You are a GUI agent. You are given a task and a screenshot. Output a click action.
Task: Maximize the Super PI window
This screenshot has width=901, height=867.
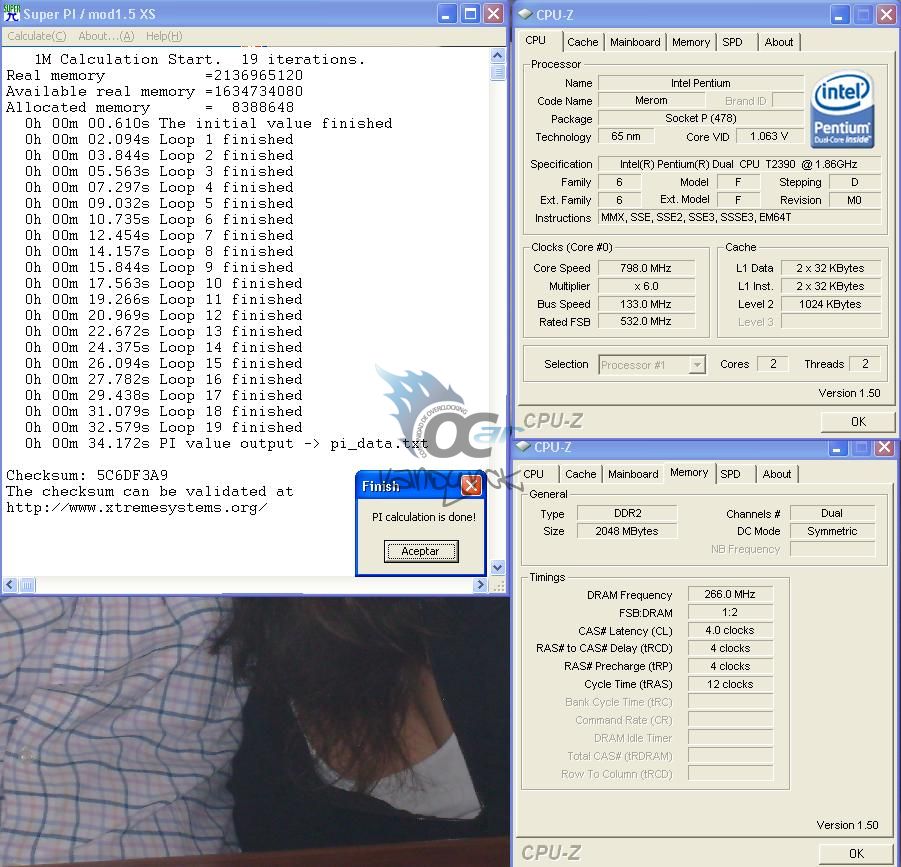click(x=470, y=14)
